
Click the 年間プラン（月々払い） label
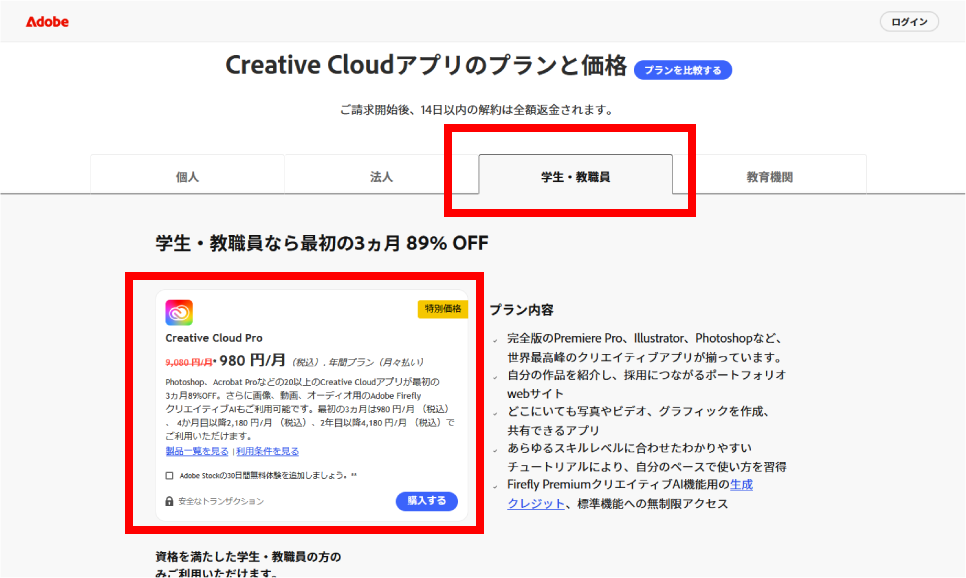coord(376,362)
